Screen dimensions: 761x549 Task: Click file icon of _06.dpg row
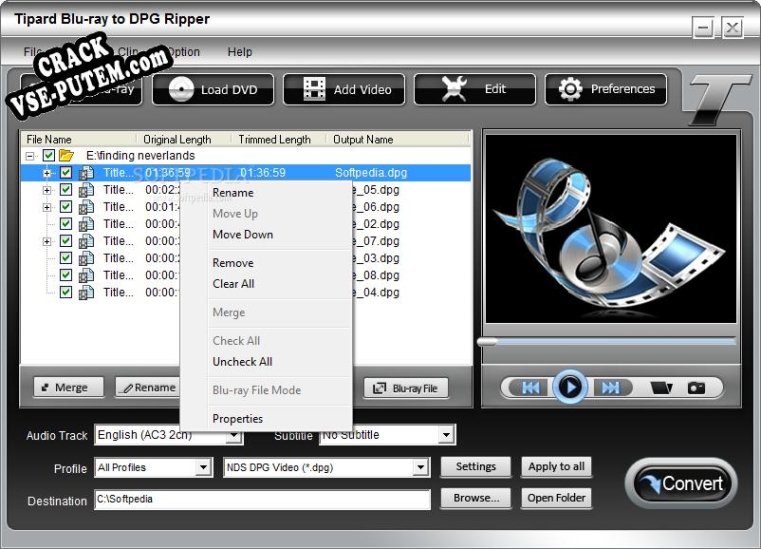click(x=86, y=207)
